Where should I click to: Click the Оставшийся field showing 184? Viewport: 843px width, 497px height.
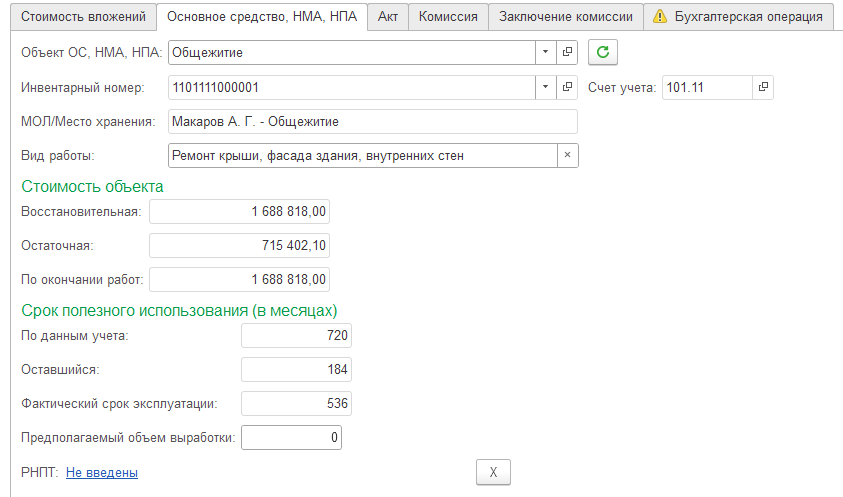296,370
